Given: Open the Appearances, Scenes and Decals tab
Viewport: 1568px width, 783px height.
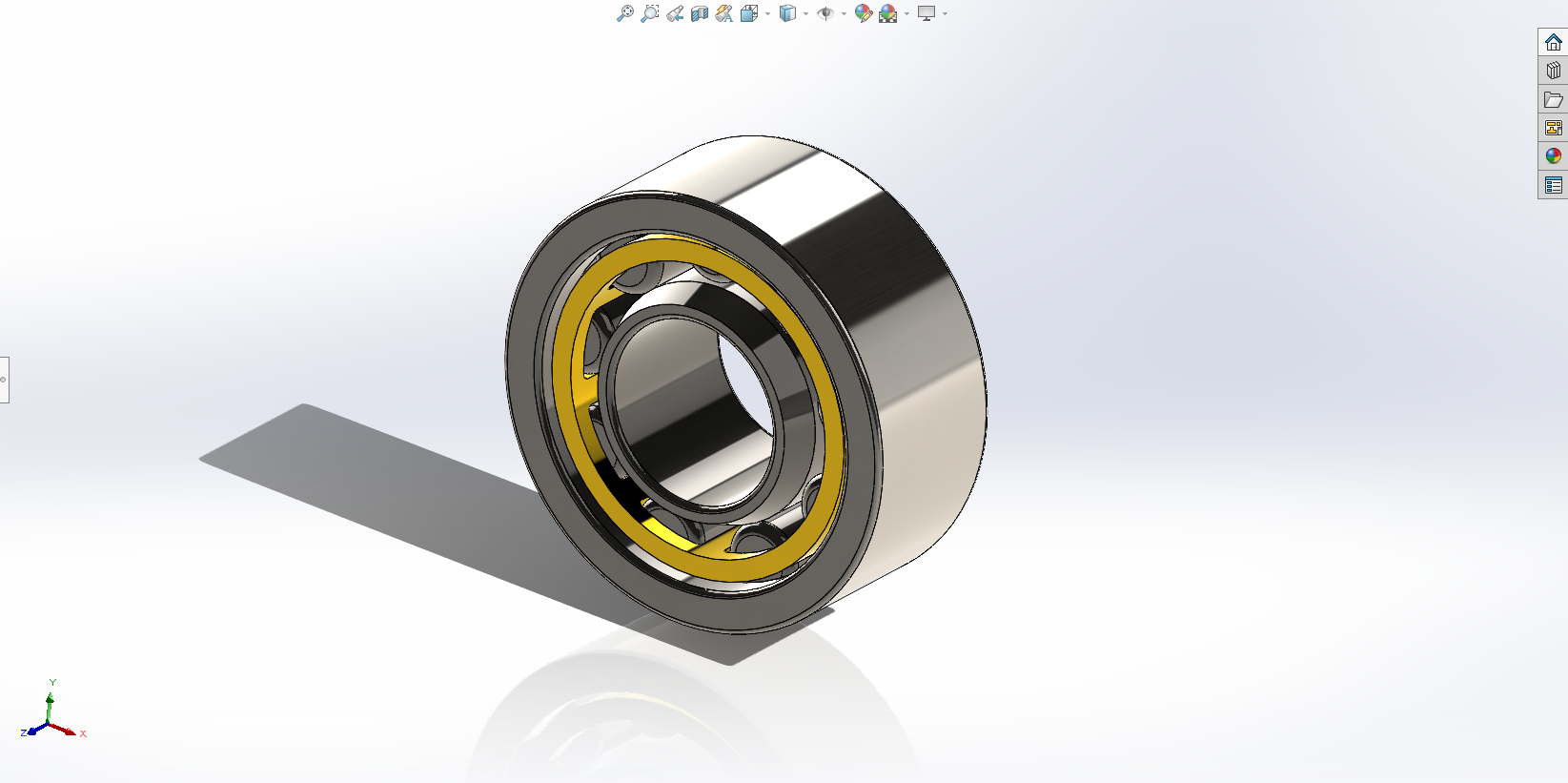Looking at the screenshot, I should [x=1554, y=156].
